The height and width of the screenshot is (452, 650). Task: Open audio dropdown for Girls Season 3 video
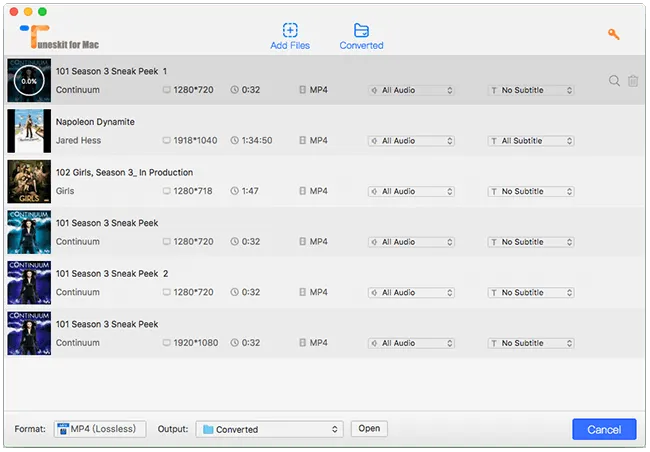tap(411, 191)
